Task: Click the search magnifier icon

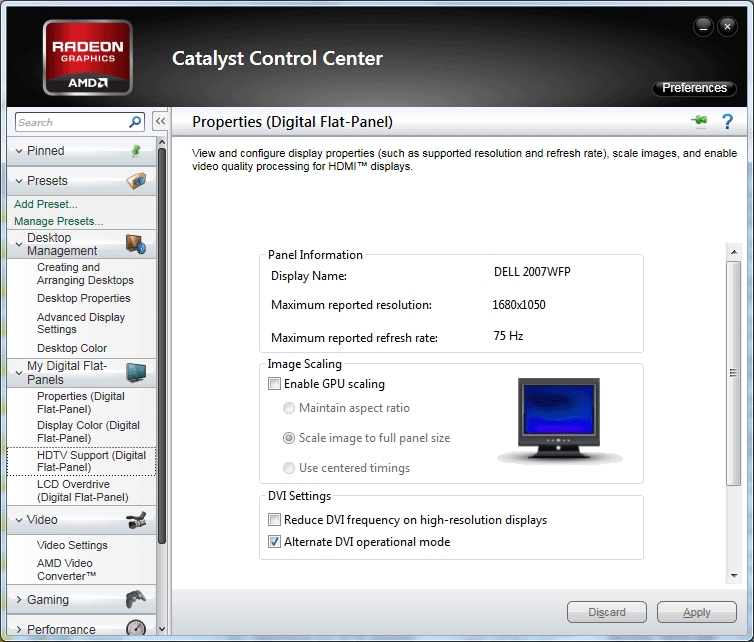Action: click(x=135, y=122)
